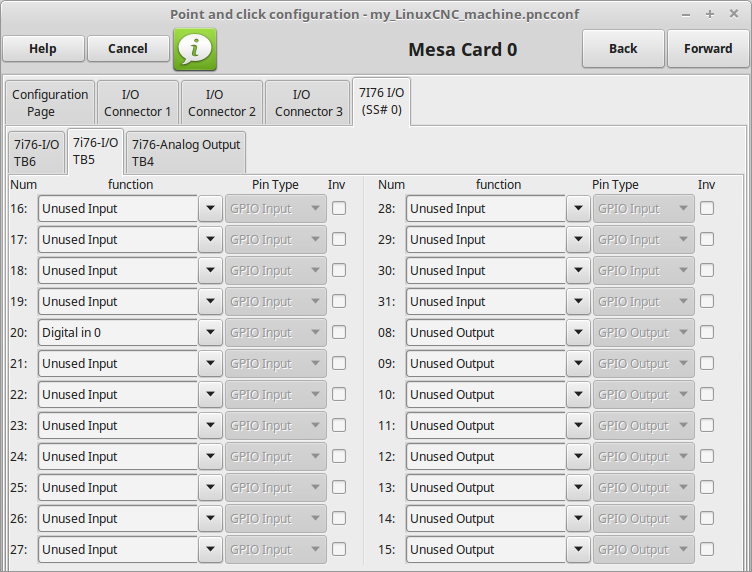Screen dimensions: 752x572
Task: Open the I/O Connector 1 tab
Action: tap(138, 103)
